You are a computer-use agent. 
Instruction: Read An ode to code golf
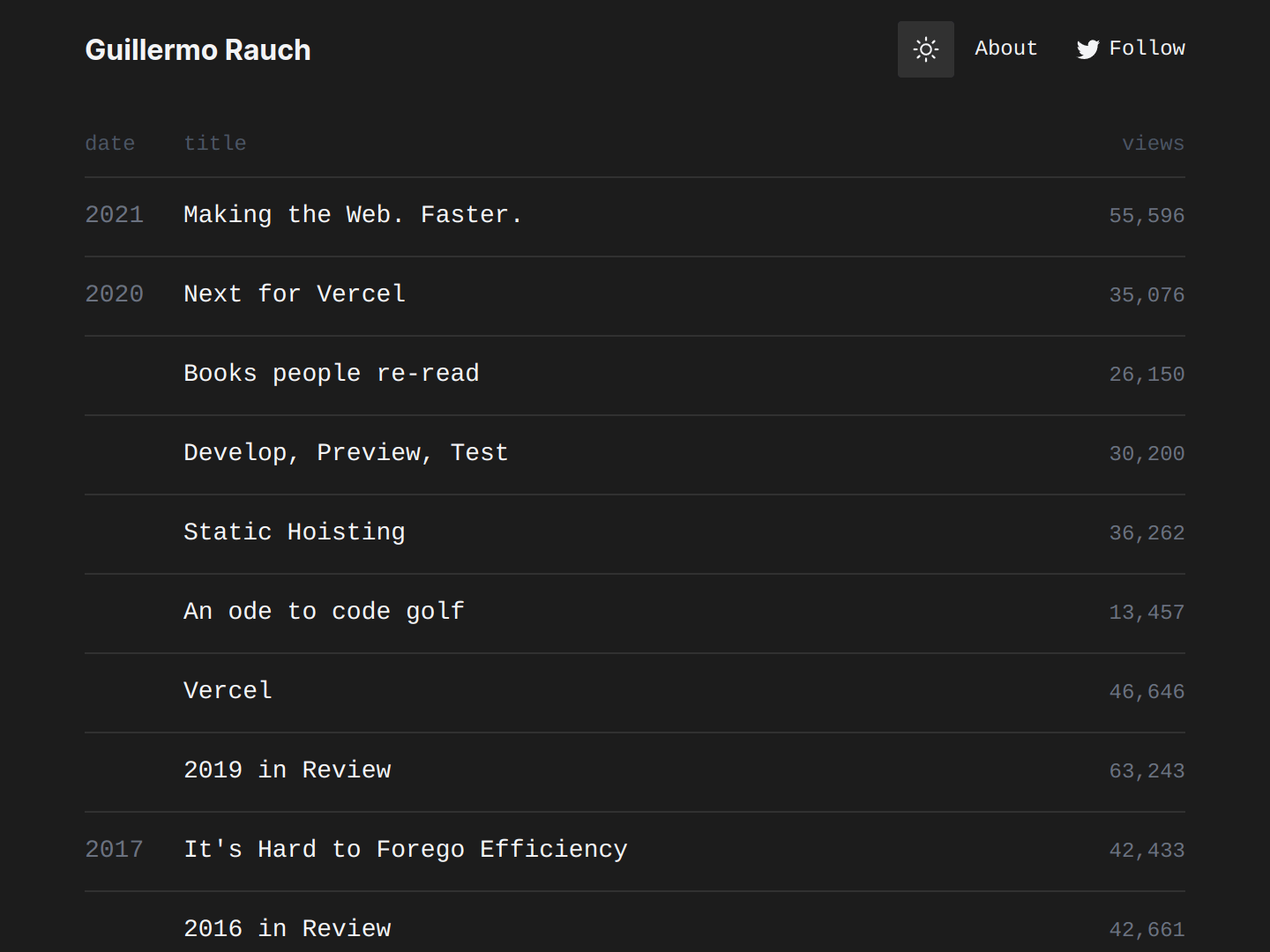[x=324, y=612]
